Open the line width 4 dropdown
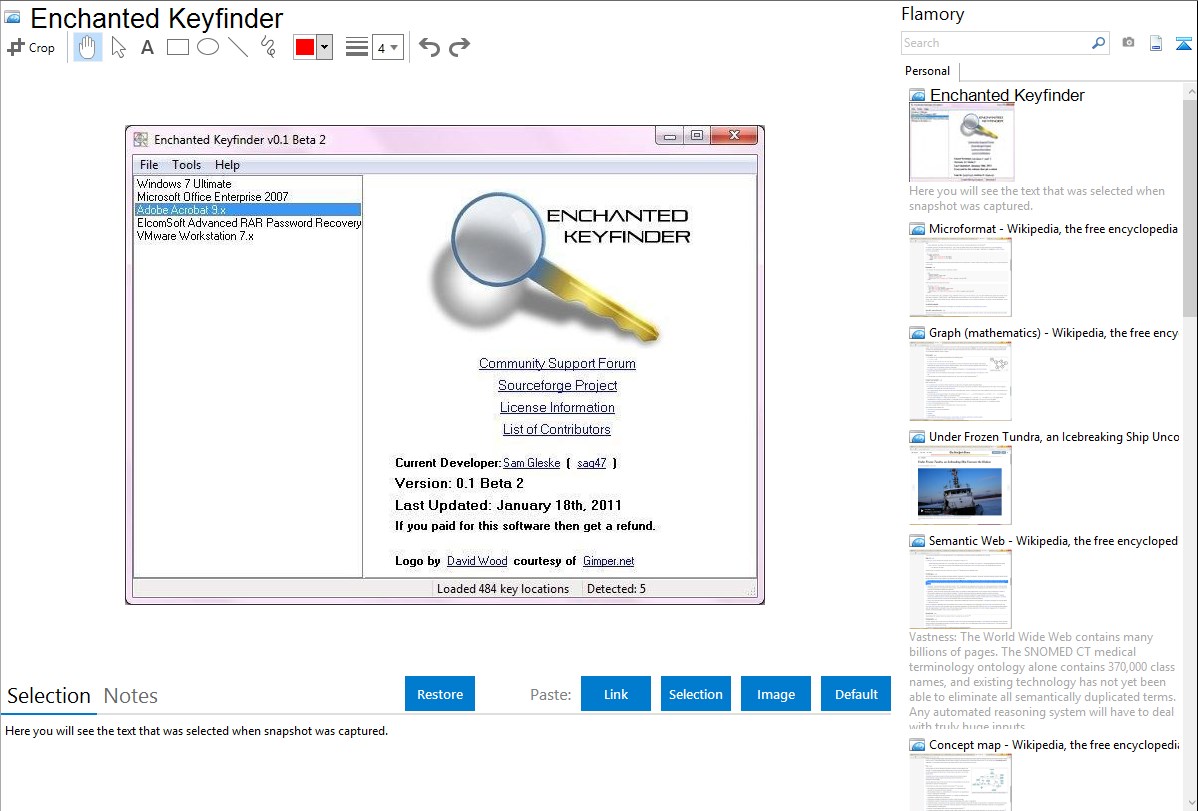This screenshot has width=1198, height=811. point(388,48)
